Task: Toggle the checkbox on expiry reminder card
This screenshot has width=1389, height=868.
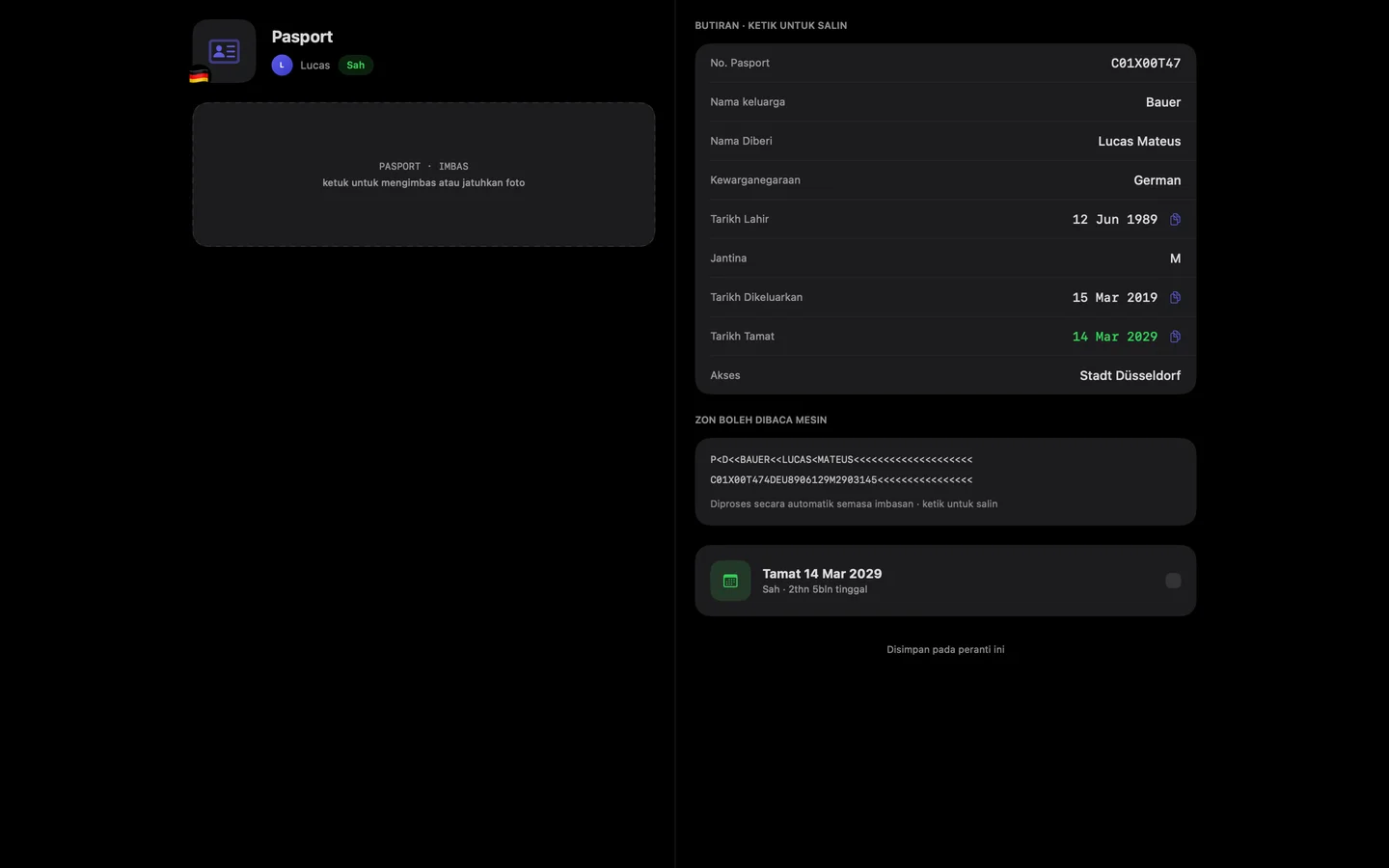Action: [1173, 581]
